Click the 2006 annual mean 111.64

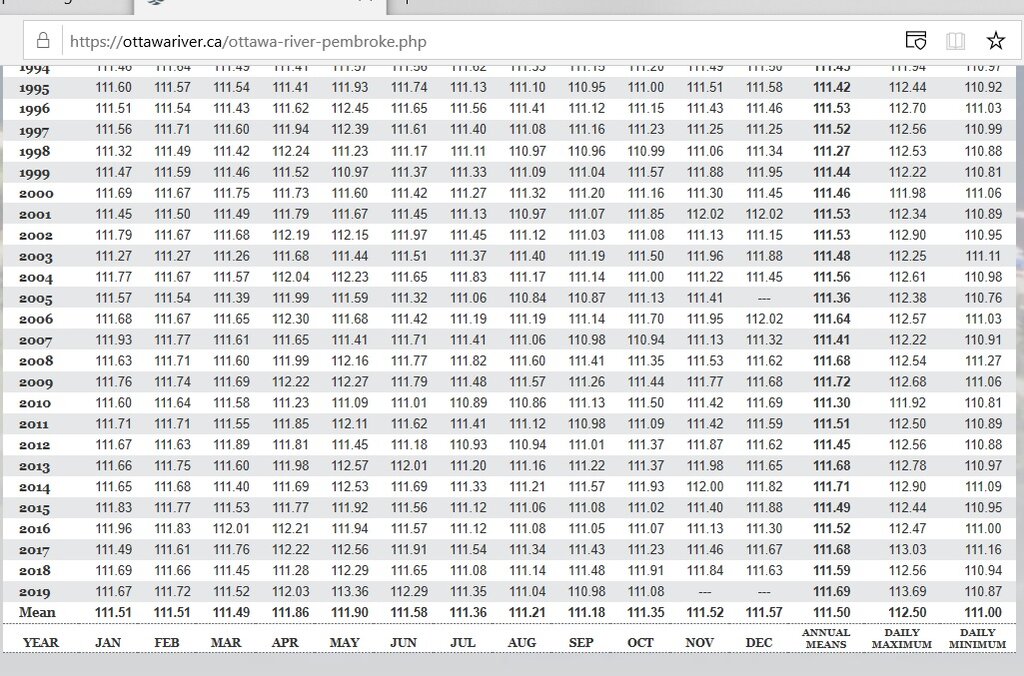click(831, 319)
